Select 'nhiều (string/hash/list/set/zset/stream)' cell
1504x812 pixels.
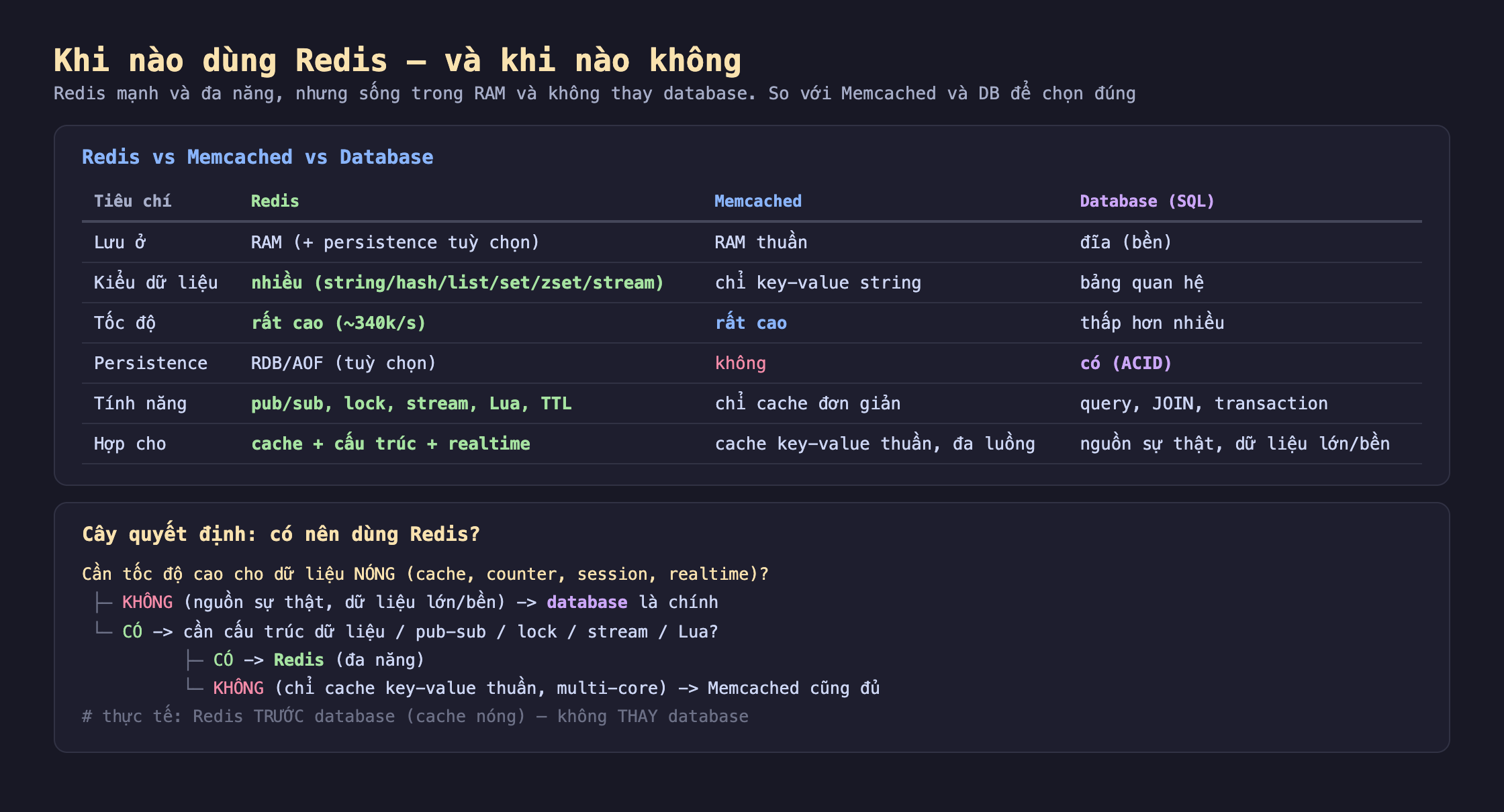pos(457,283)
